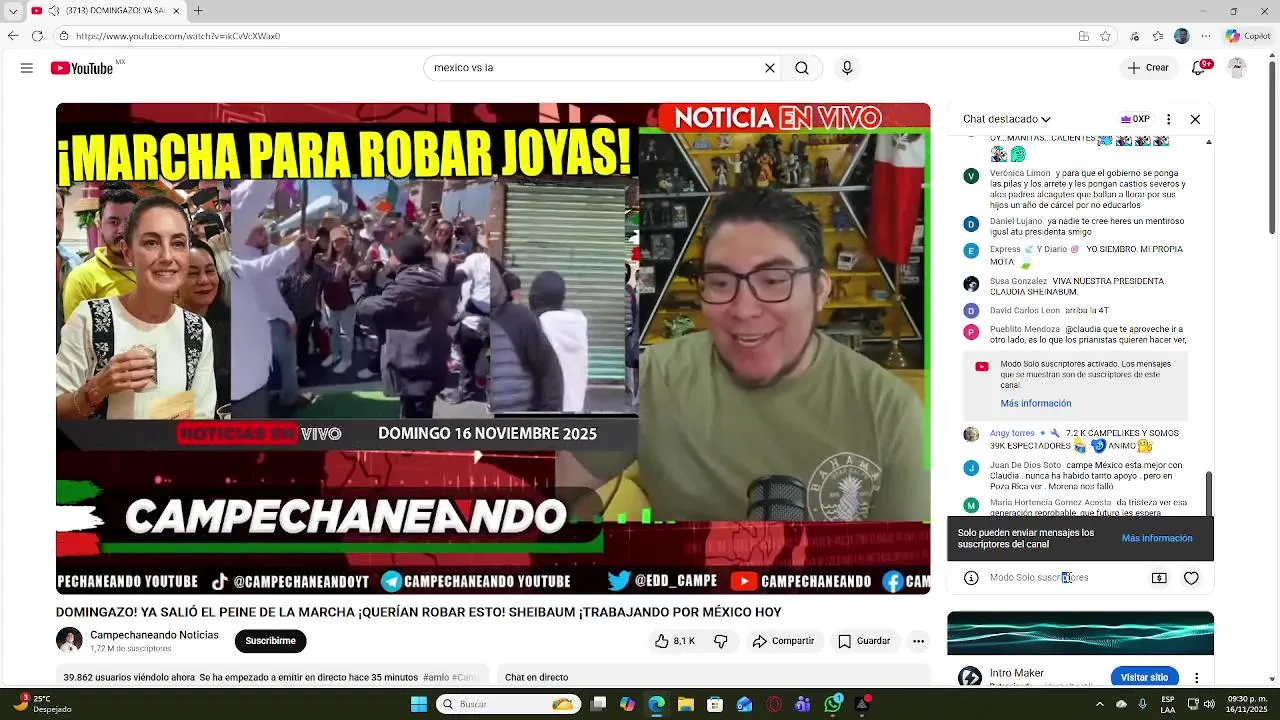Subscribe using the Suscribirme button
Screen dimensions: 1280x720
click(x=270, y=641)
